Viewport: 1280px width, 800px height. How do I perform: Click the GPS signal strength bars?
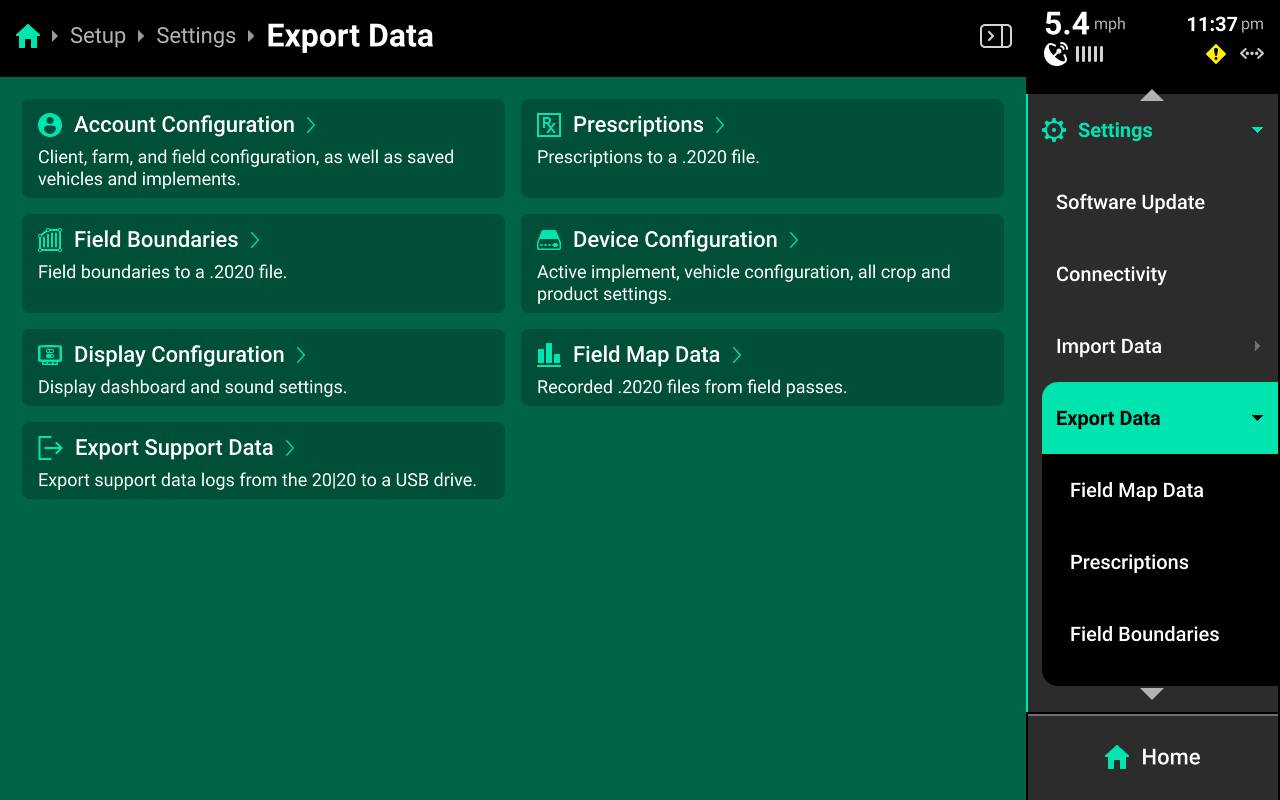click(1089, 54)
